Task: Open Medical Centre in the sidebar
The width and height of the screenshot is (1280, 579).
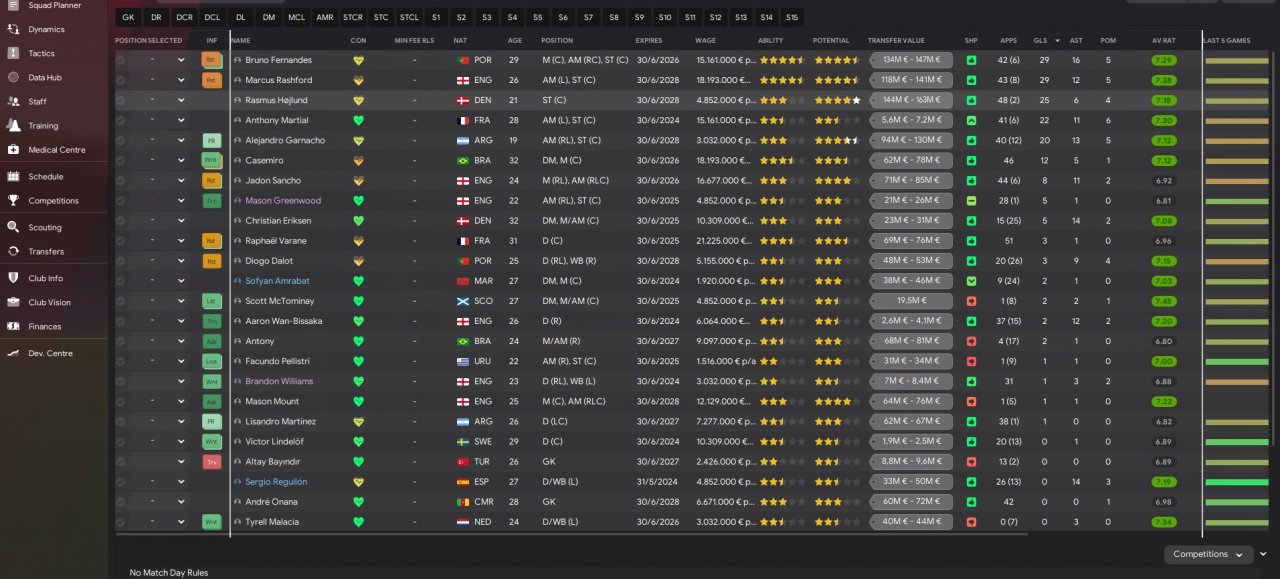Action: (x=56, y=150)
